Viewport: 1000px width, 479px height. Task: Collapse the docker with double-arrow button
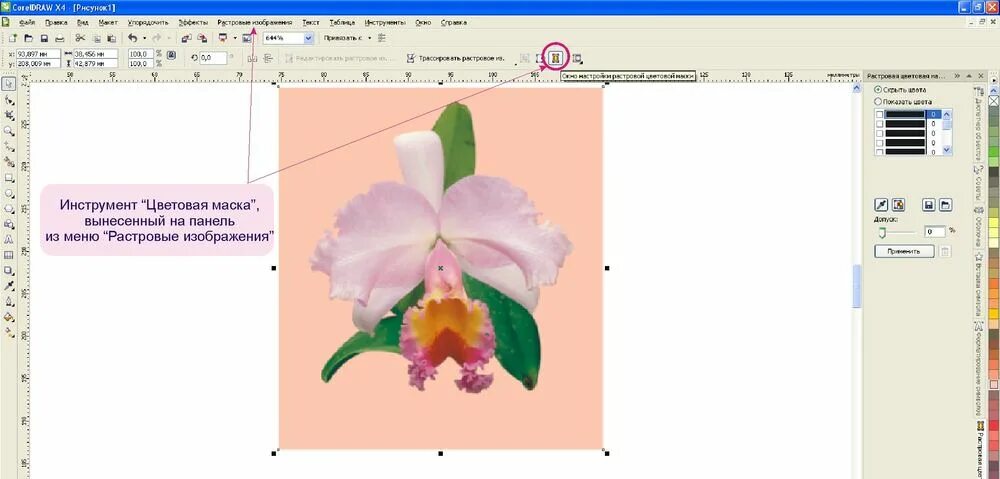pyautogui.click(x=957, y=76)
